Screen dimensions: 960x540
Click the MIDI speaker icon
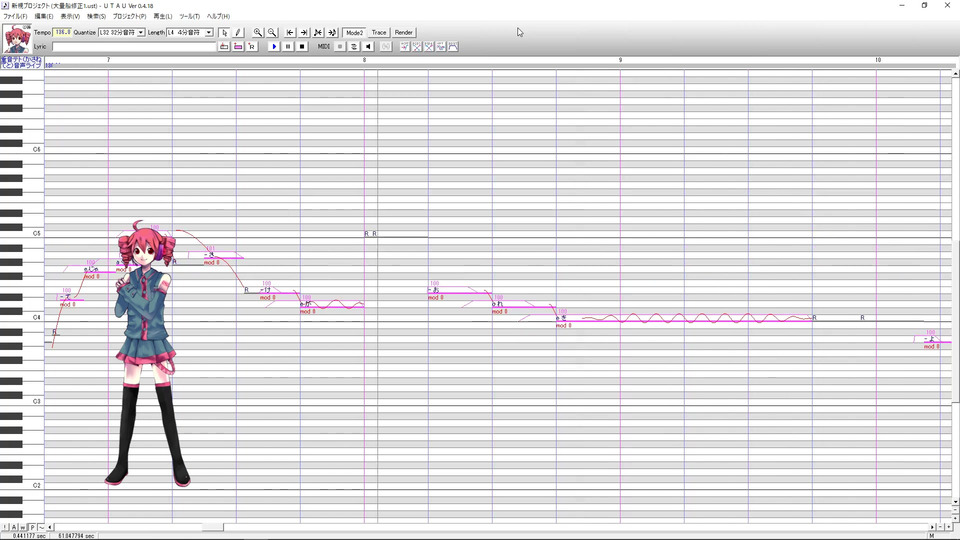coord(368,47)
